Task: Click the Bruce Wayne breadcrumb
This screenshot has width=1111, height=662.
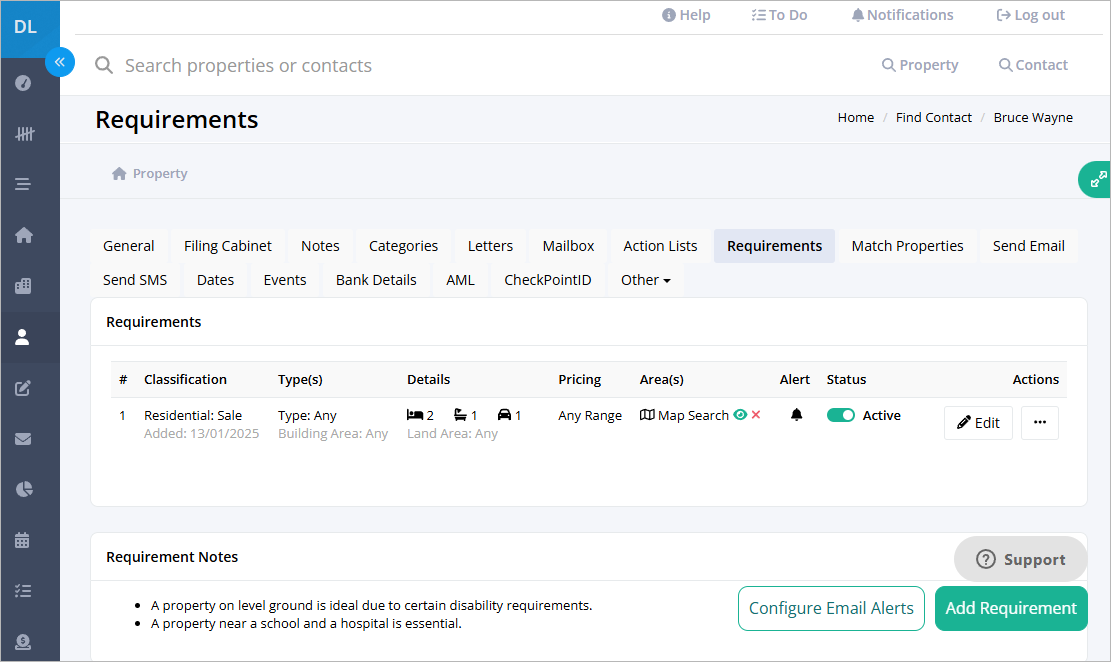Action: point(1033,118)
